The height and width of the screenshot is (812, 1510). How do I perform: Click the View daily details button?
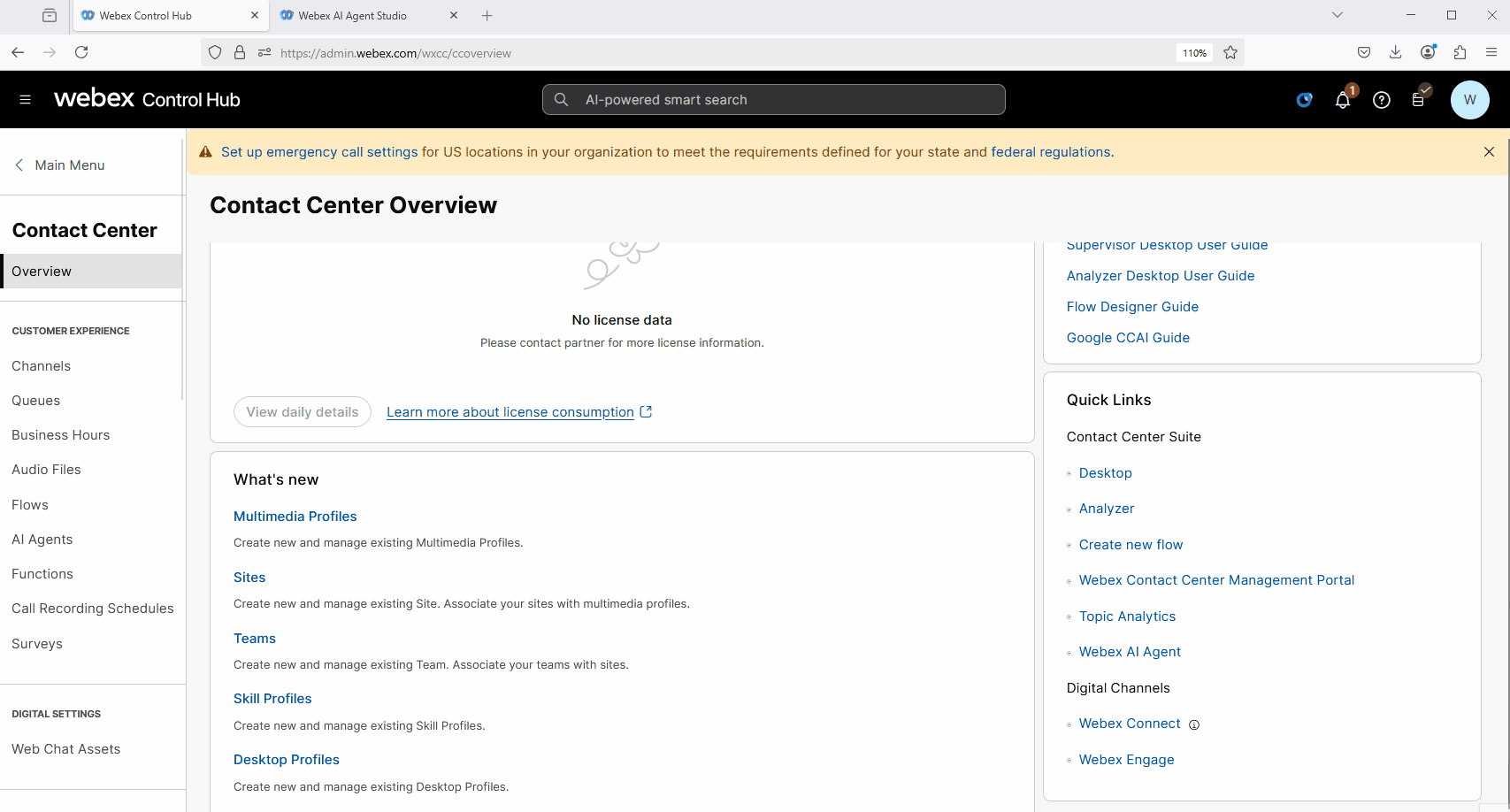(x=303, y=412)
